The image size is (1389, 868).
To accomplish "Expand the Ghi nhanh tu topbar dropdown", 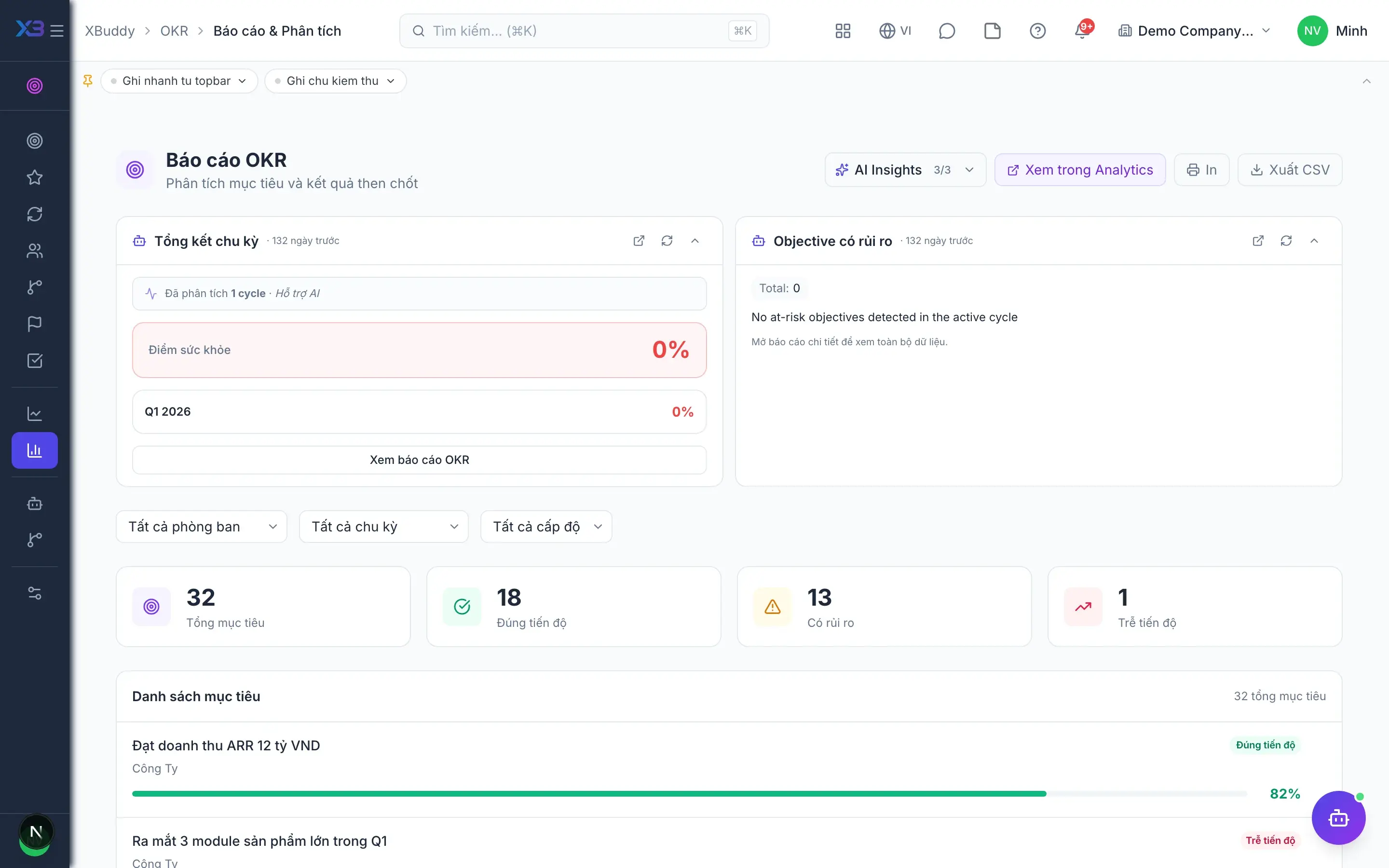I will coord(179,81).
